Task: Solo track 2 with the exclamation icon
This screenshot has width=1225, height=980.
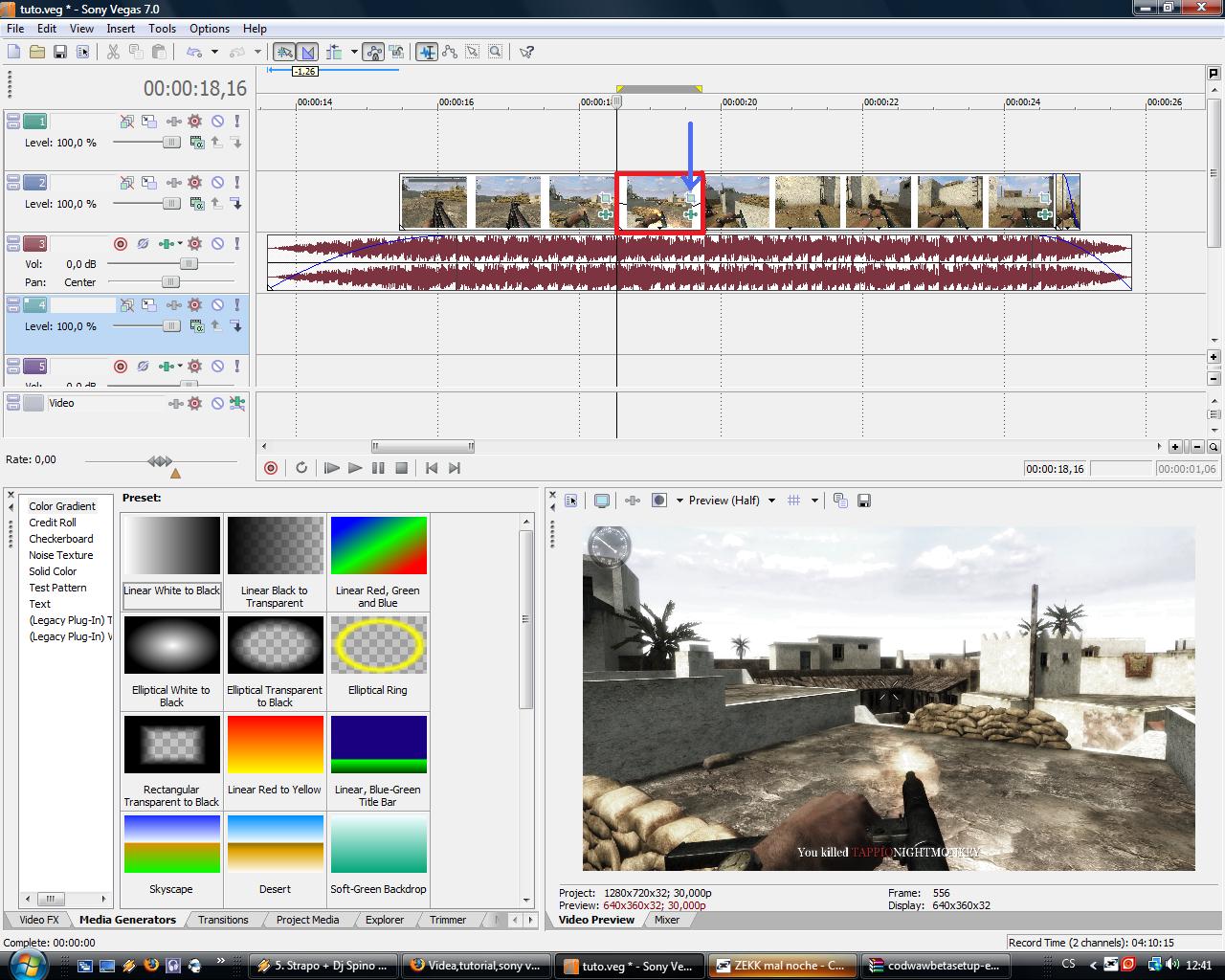Action: coord(236,183)
